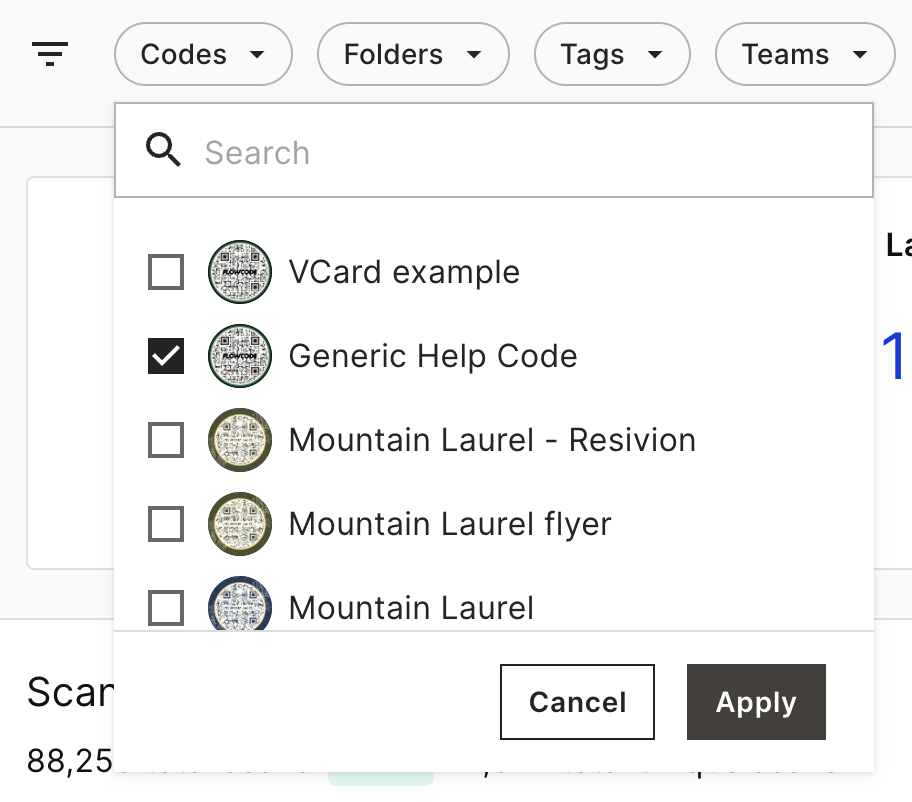Focus the Search input field
The image size is (912, 802).
(494, 151)
